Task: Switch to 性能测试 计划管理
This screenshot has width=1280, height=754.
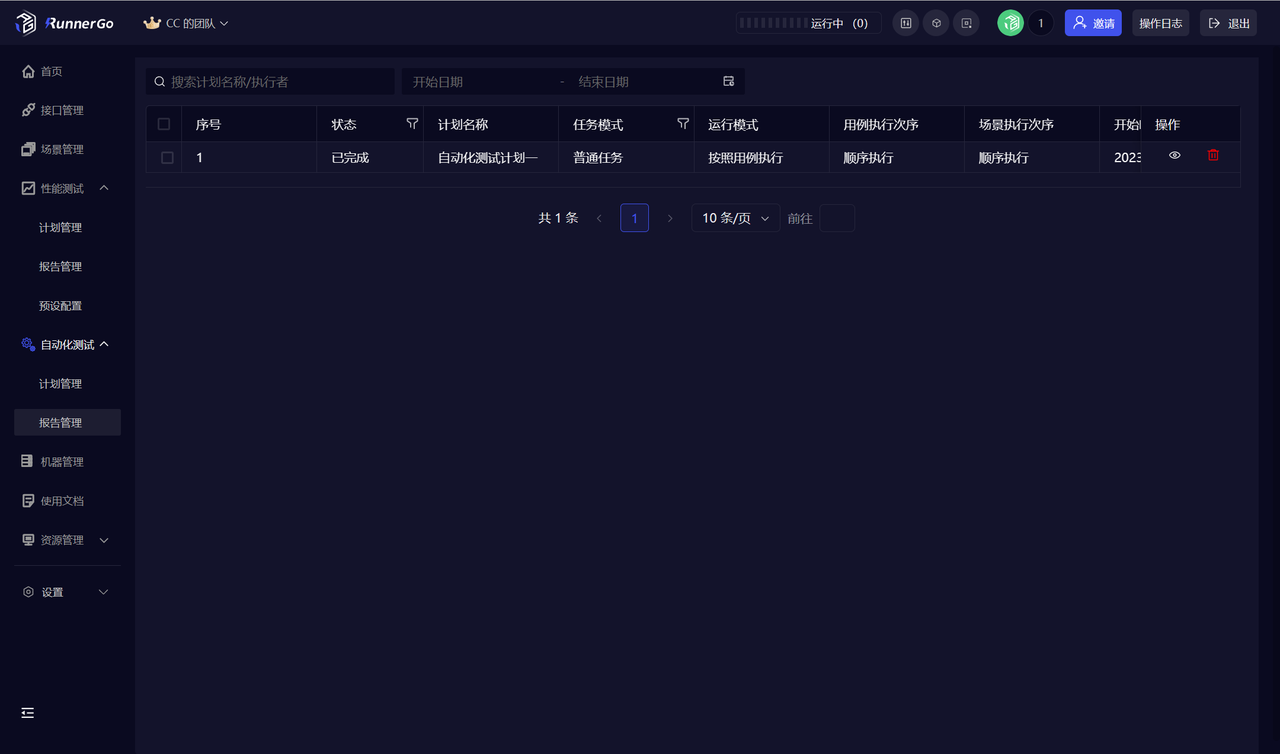Action: coord(62,227)
